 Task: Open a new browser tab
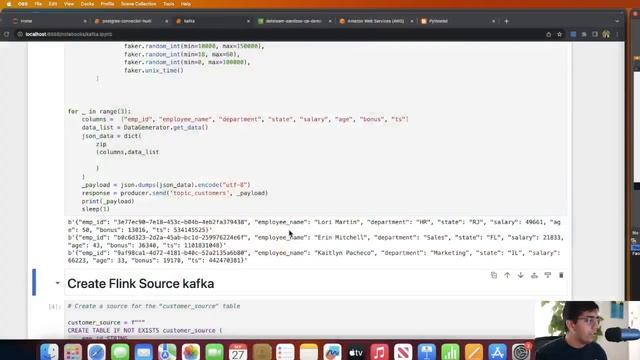point(507,21)
